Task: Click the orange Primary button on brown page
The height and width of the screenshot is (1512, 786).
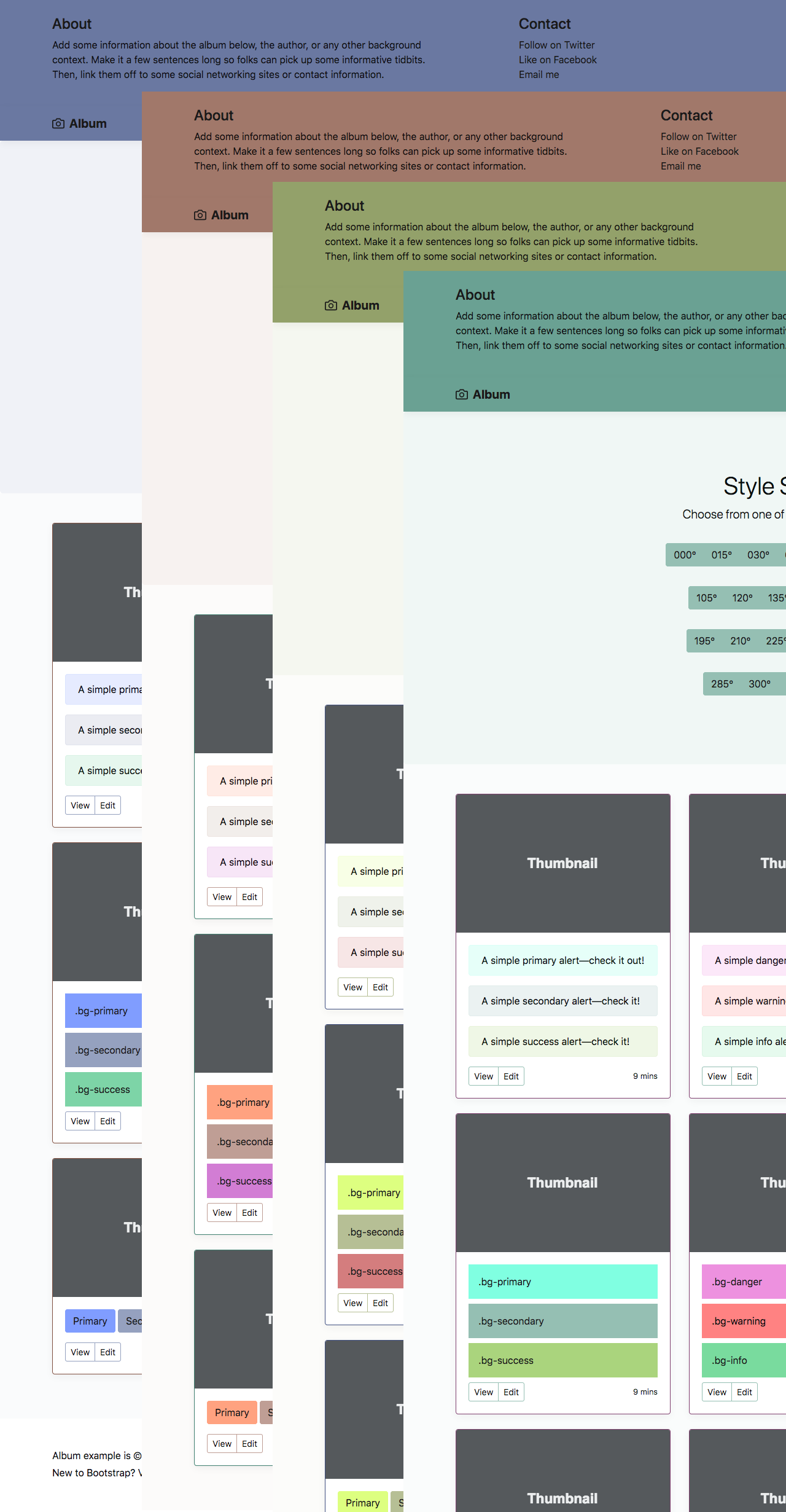Action: coord(232,1412)
